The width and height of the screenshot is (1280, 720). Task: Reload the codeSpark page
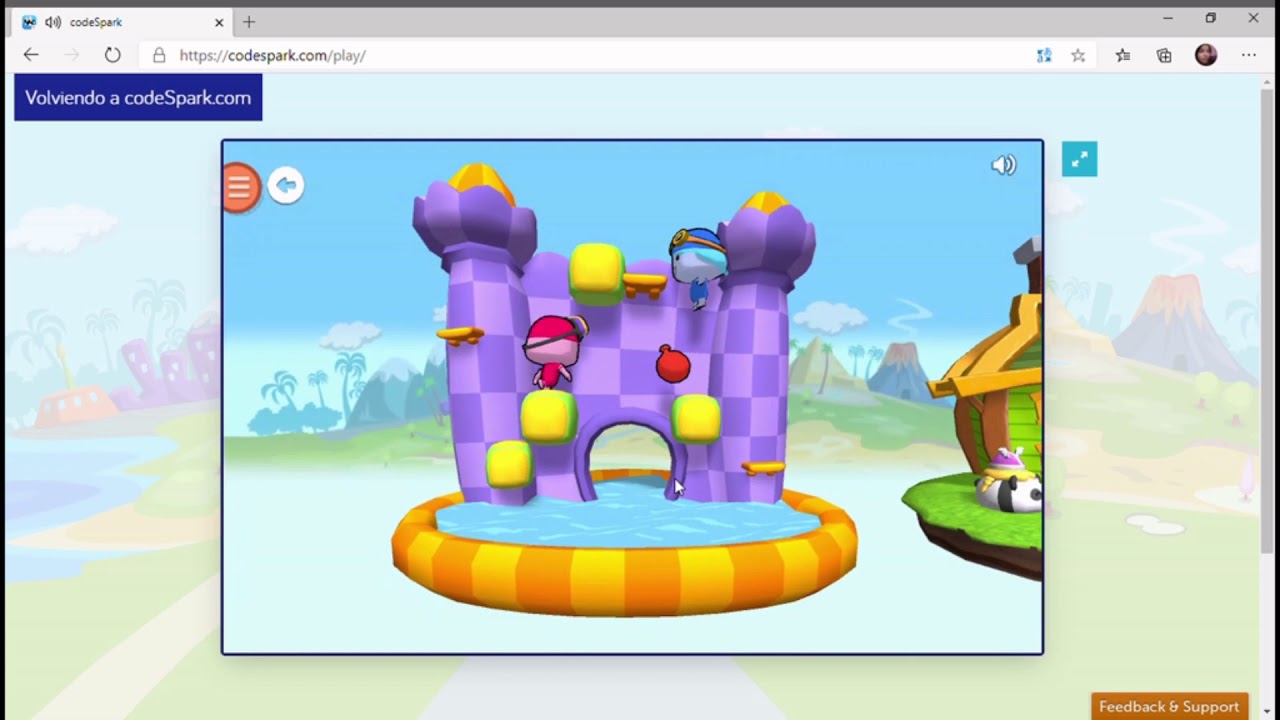pos(112,55)
